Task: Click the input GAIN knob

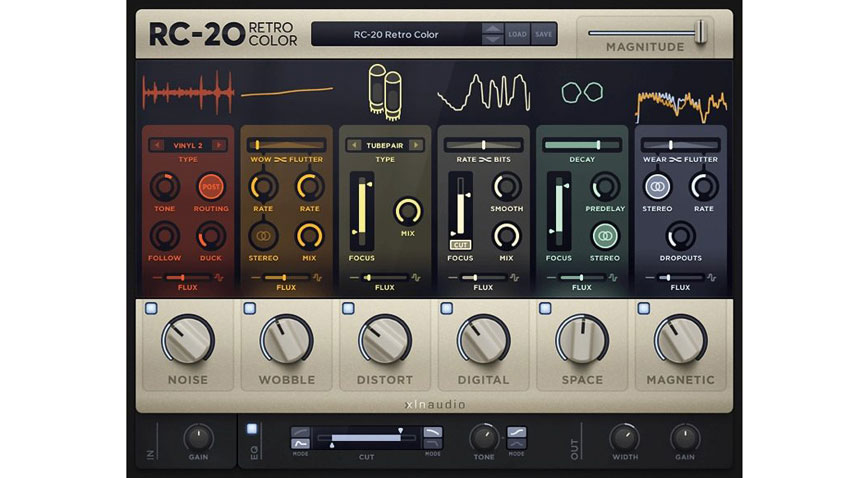Action: click(198, 437)
